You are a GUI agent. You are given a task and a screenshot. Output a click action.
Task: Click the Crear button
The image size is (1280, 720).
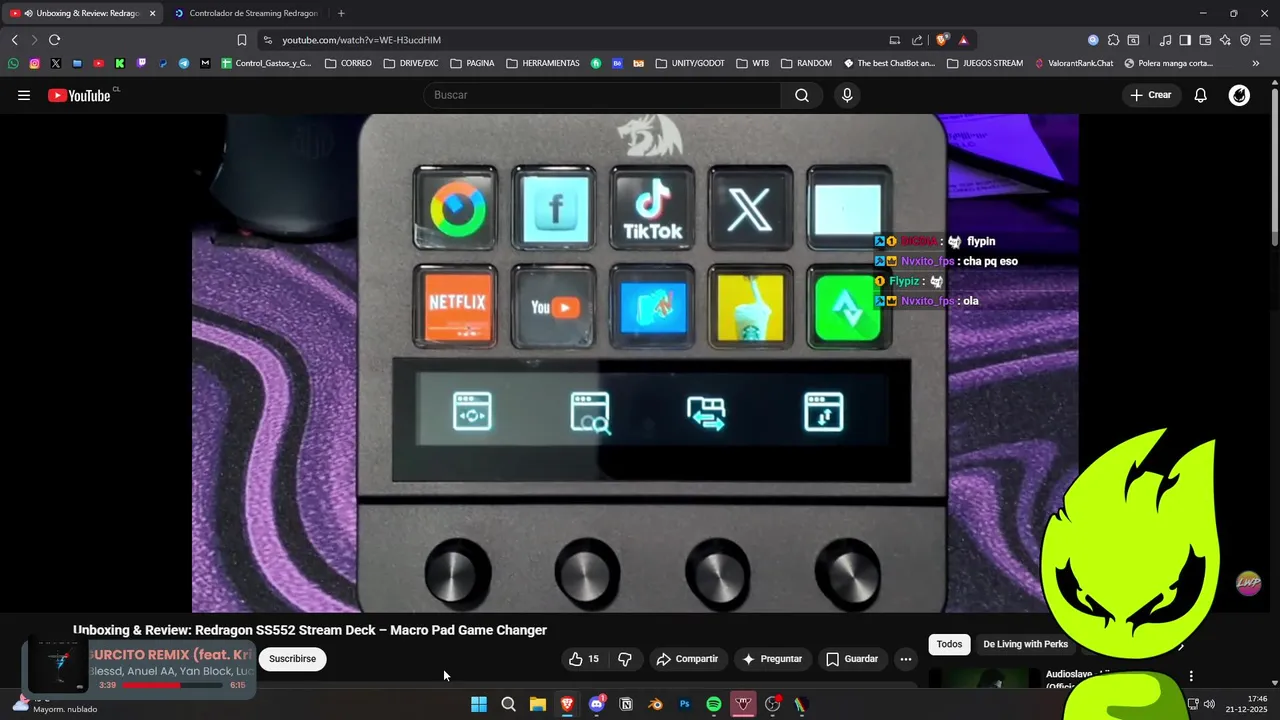[1150, 95]
